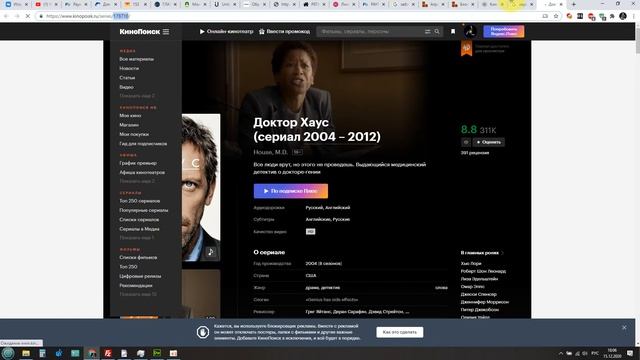This screenshot has width=640, height=360.
Task: Open Списки фильмов in sidebar
Action: [138, 258]
